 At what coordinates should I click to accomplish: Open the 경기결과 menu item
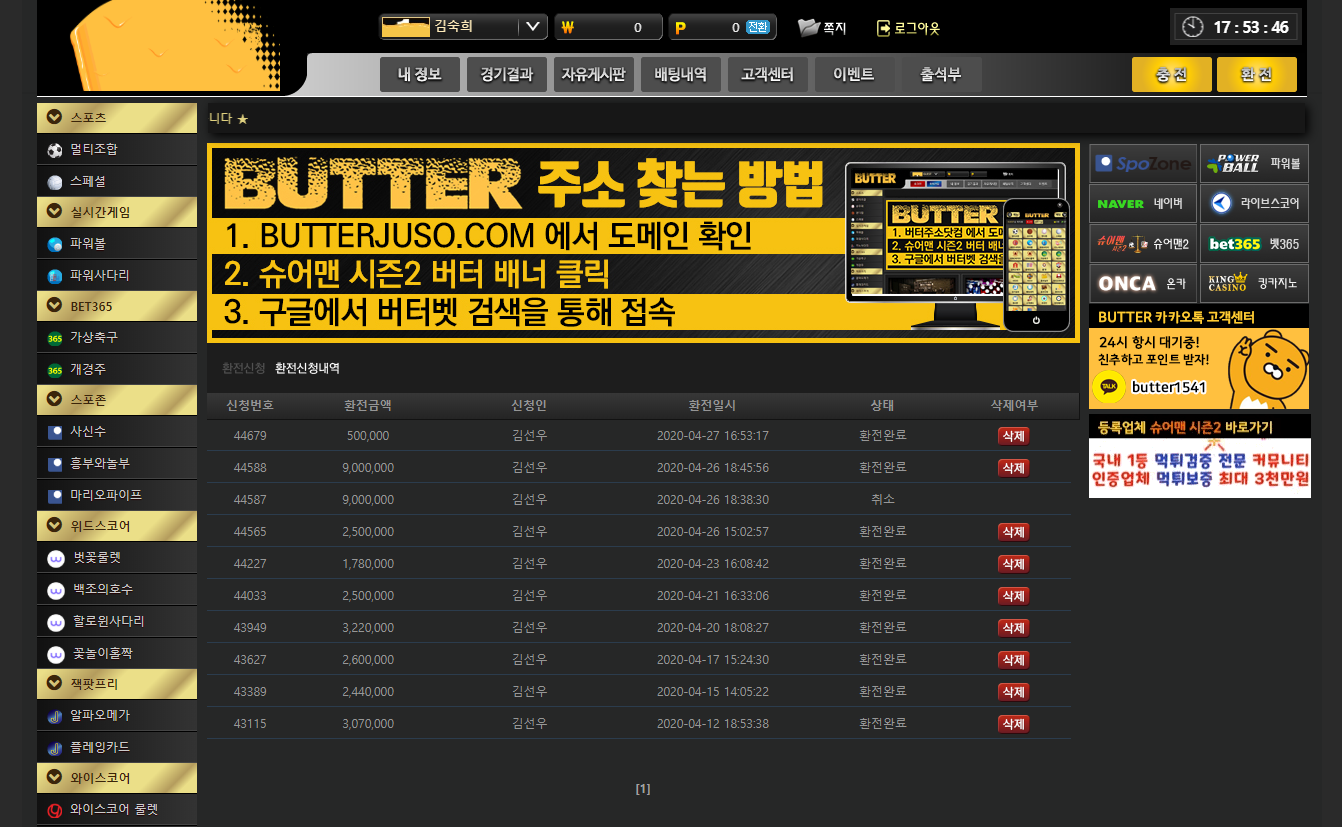click(x=506, y=74)
